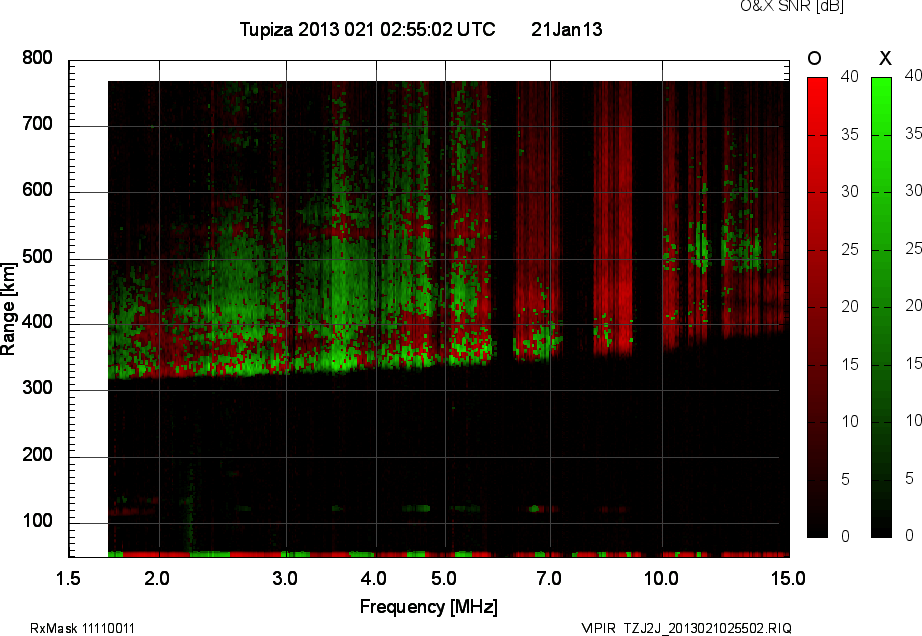Click the 3.0 frequency tick label
The width and height of the screenshot is (922, 636).
(x=285, y=578)
